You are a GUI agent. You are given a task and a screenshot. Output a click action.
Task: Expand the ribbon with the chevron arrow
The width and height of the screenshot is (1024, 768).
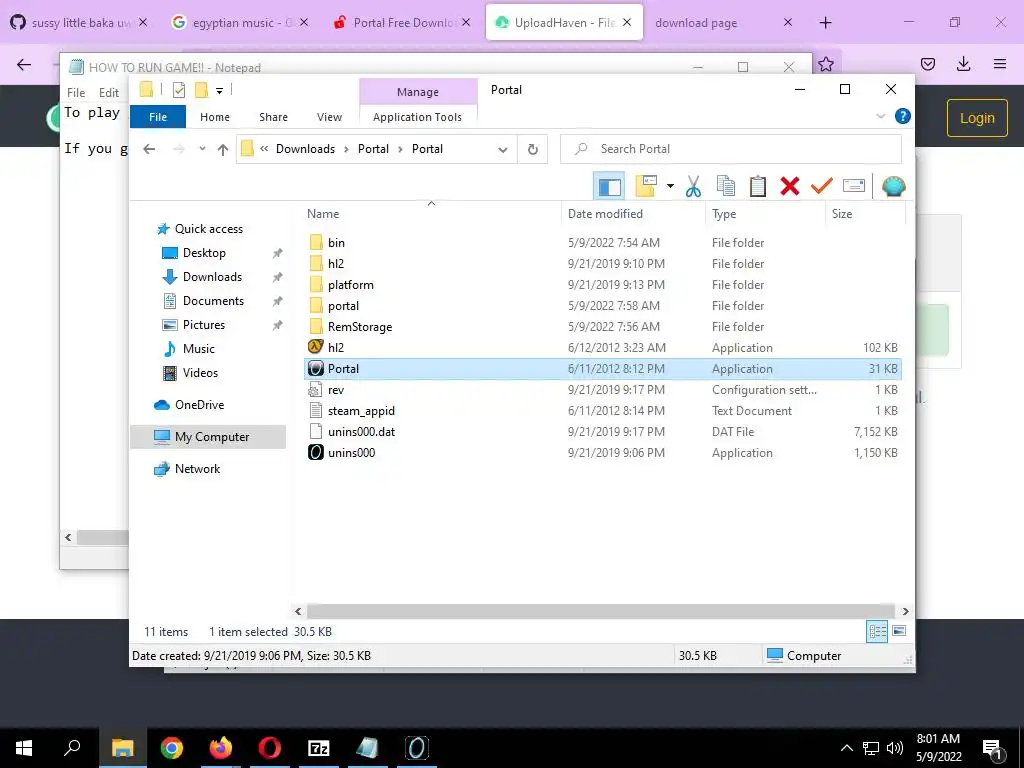click(x=880, y=116)
